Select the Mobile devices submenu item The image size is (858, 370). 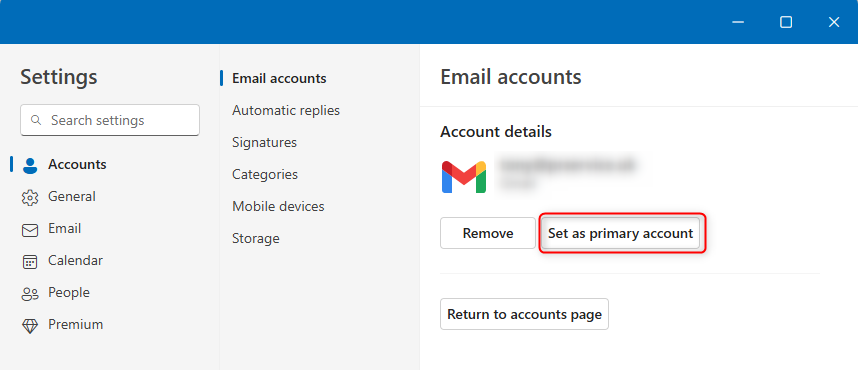(278, 206)
